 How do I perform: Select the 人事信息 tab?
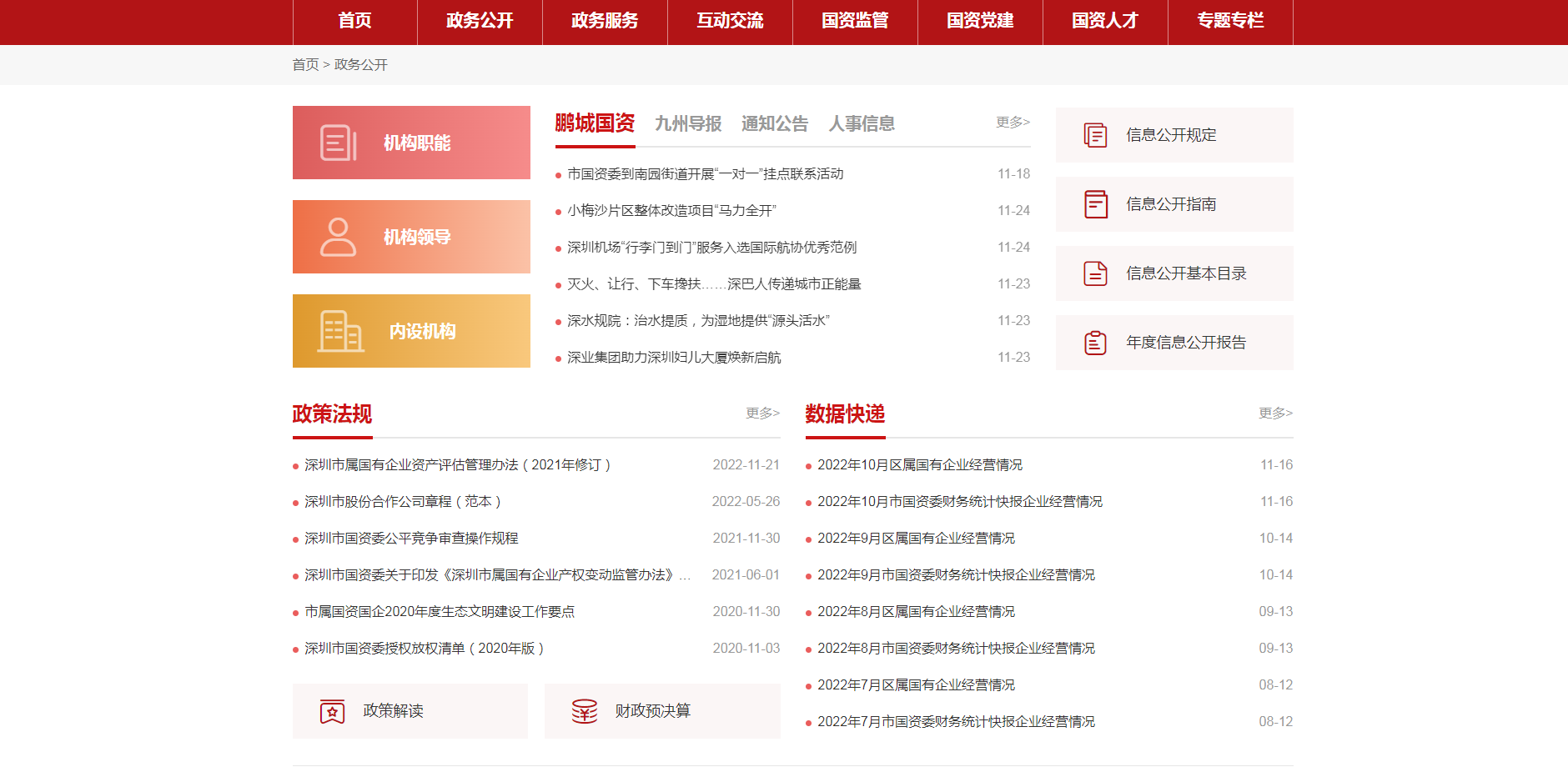(x=862, y=124)
